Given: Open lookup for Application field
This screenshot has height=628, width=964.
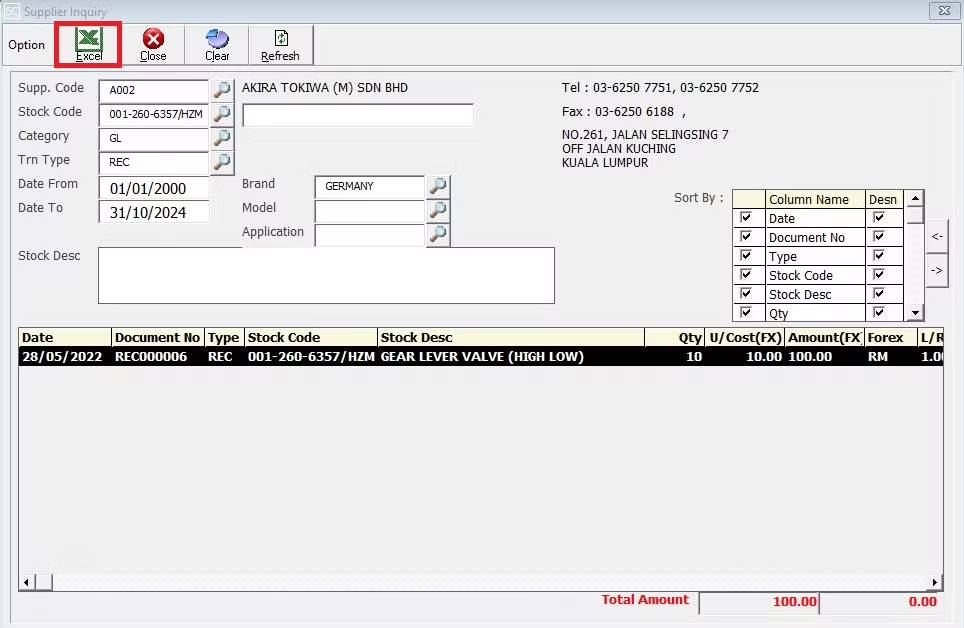Looking at the screenshot, I should tap(438, 234).
